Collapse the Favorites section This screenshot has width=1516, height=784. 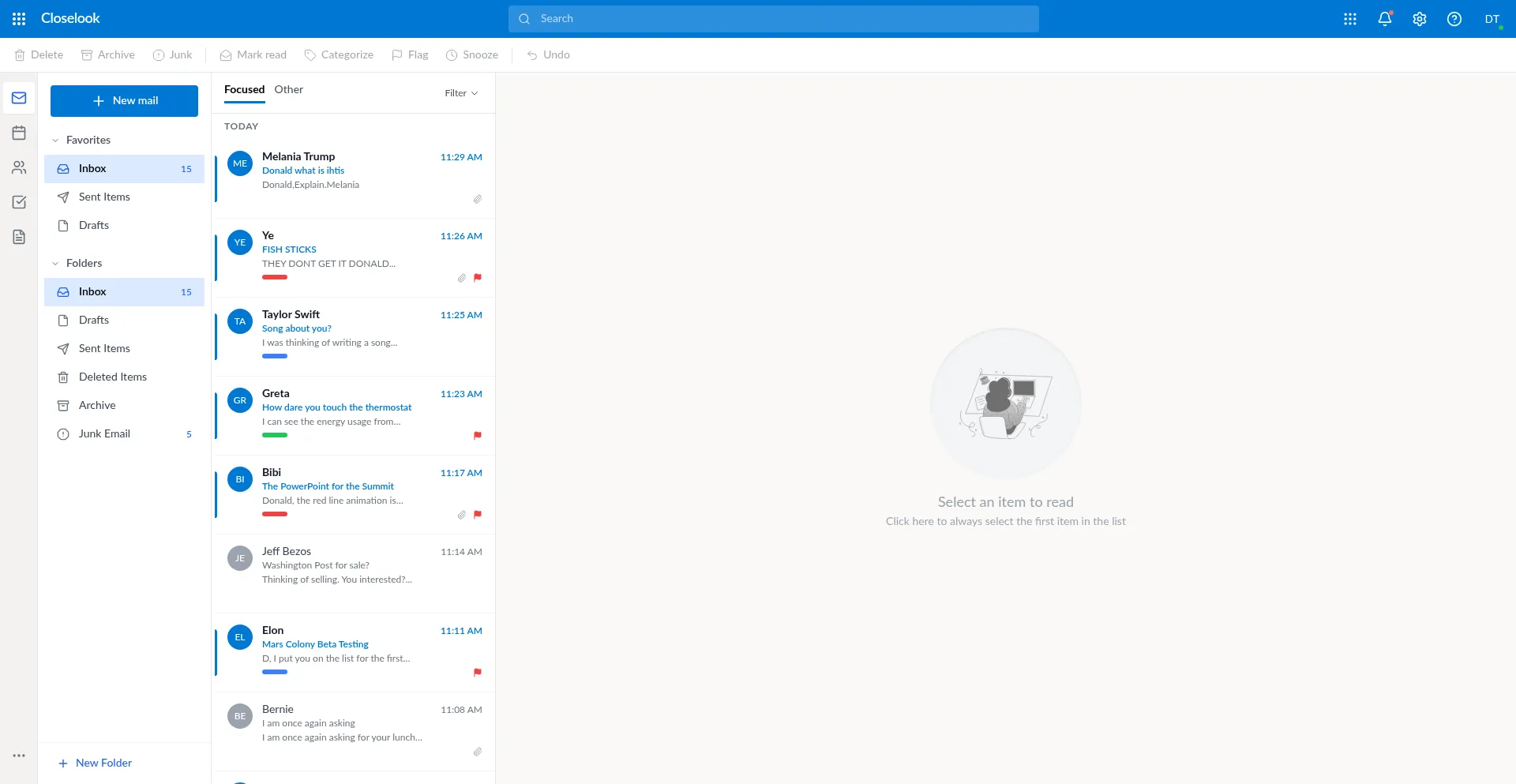(55, 141)
